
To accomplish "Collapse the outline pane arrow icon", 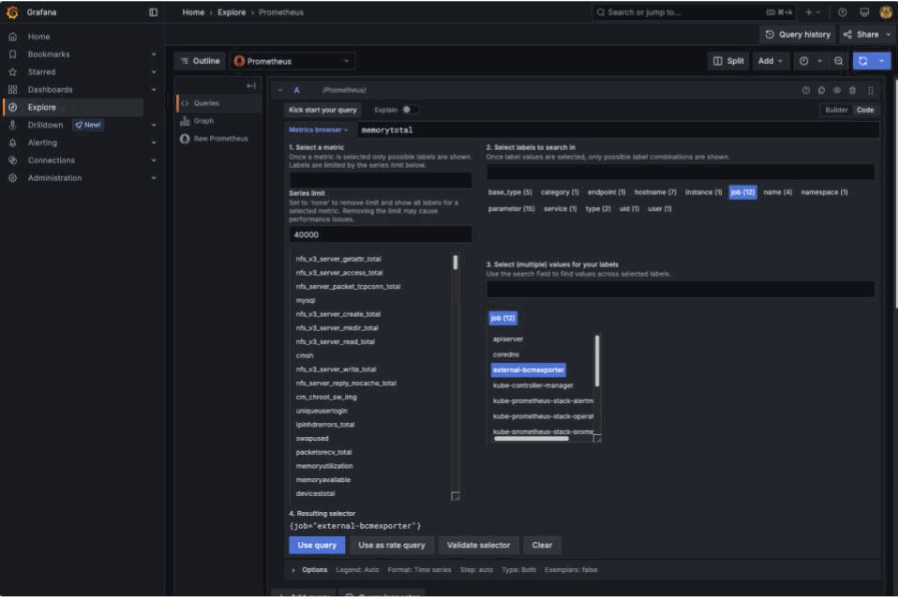I will [x=251, y=86].
